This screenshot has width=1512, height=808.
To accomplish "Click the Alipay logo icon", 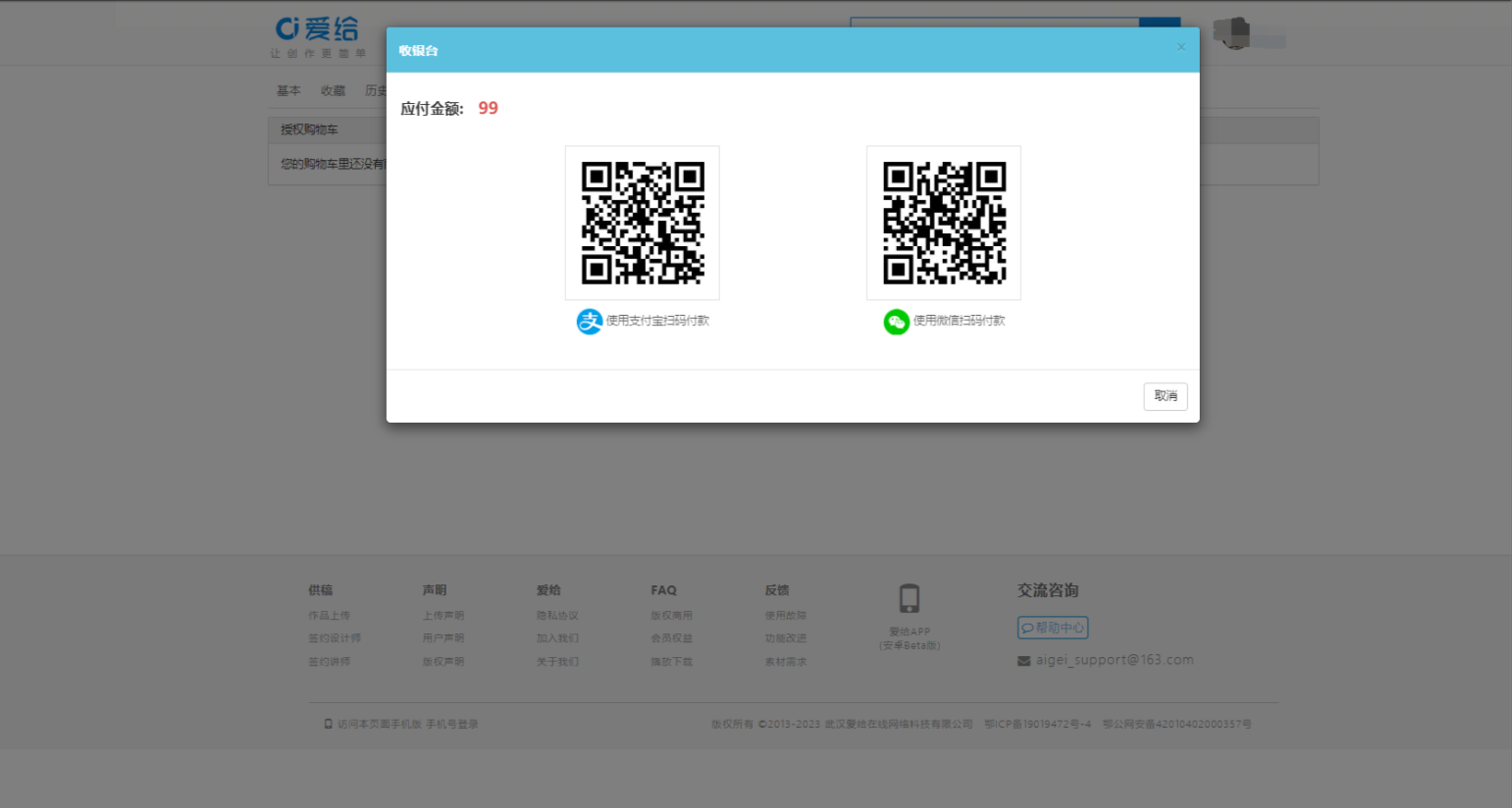I will (x=589, y=322).
